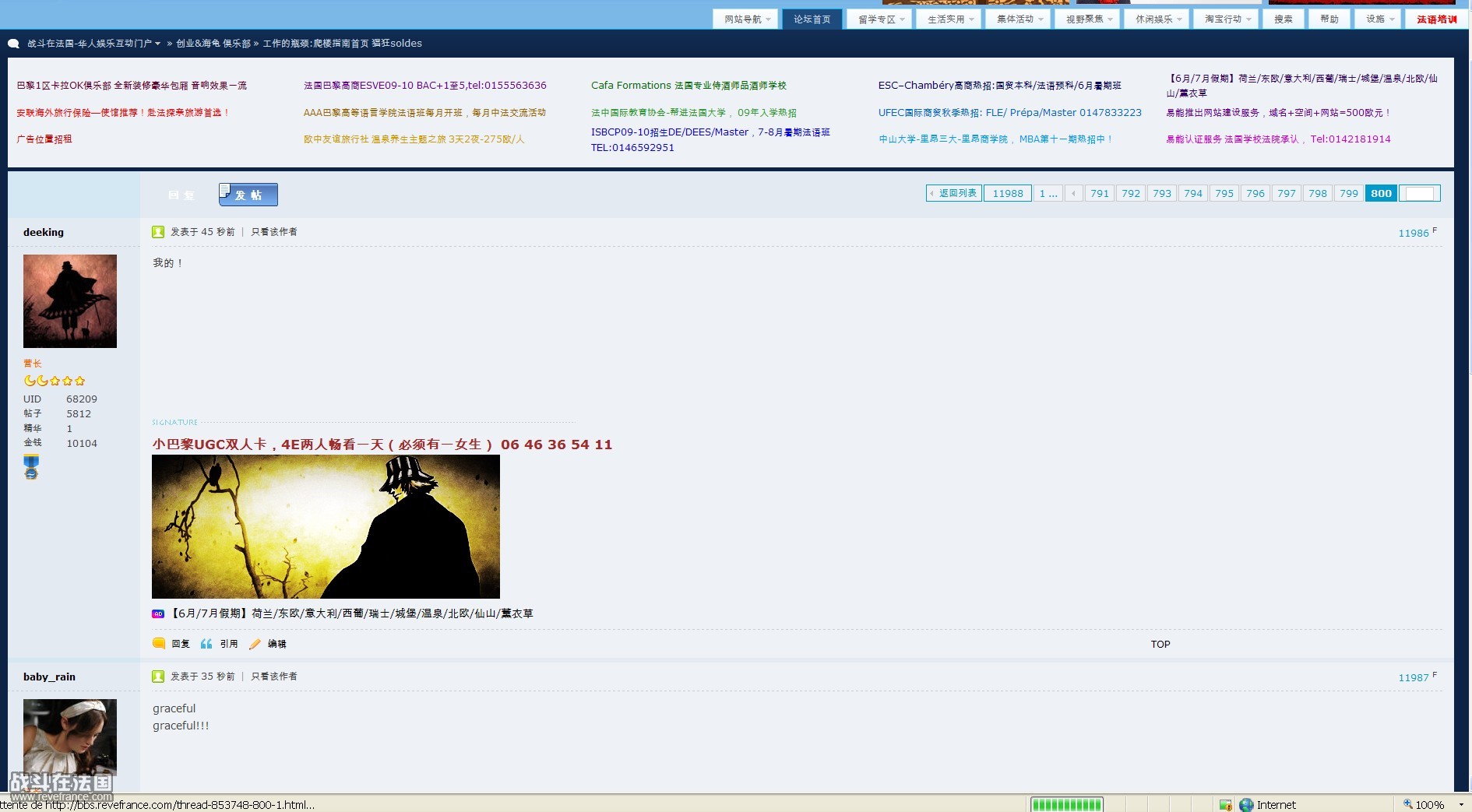The height and width of the screenshot is (812, 1472).
Task: Click 【6月/7月假期】 travel link under signature
Action: 351,613
